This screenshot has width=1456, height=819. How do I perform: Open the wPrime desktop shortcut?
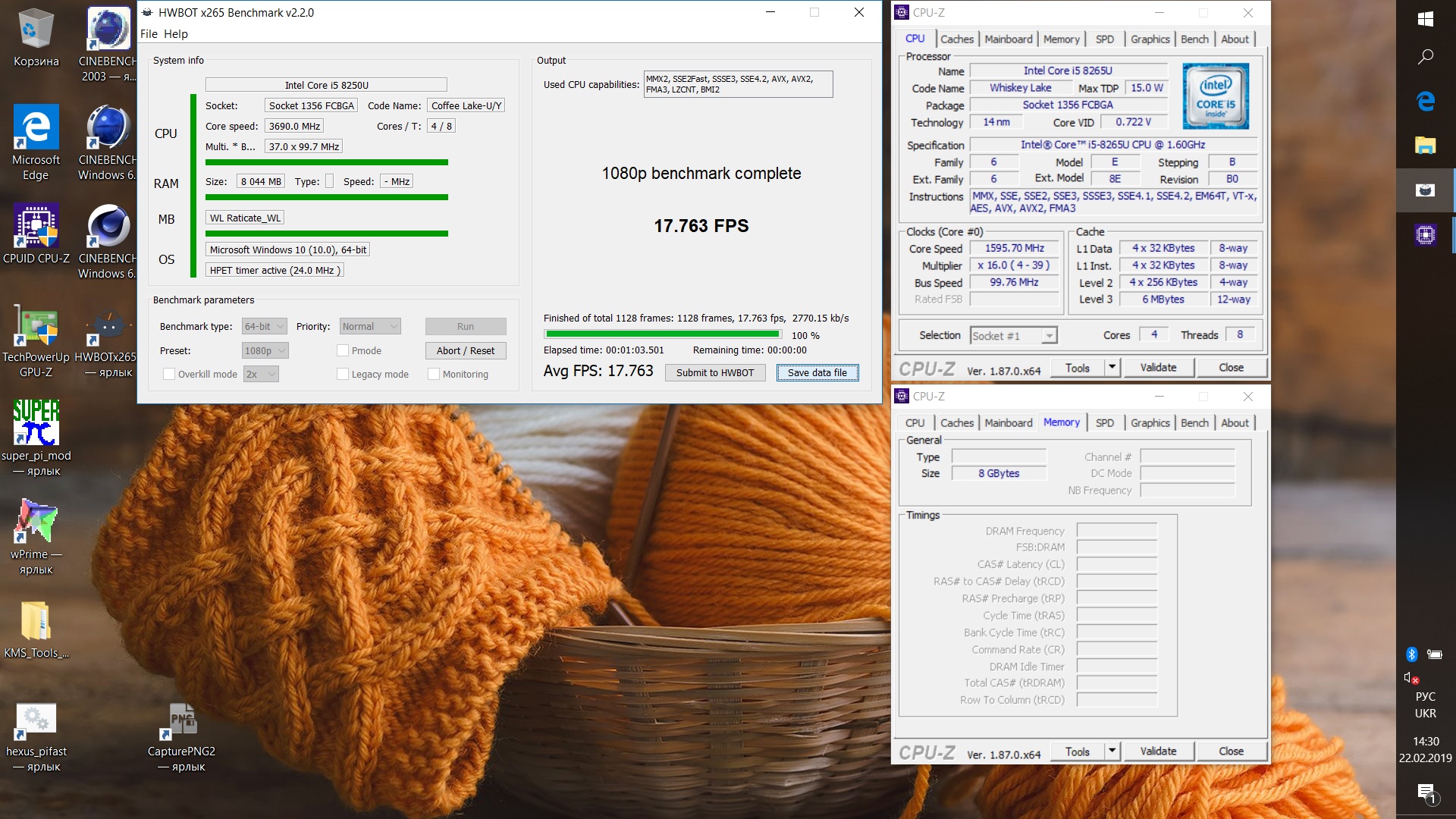click(36, 537)
